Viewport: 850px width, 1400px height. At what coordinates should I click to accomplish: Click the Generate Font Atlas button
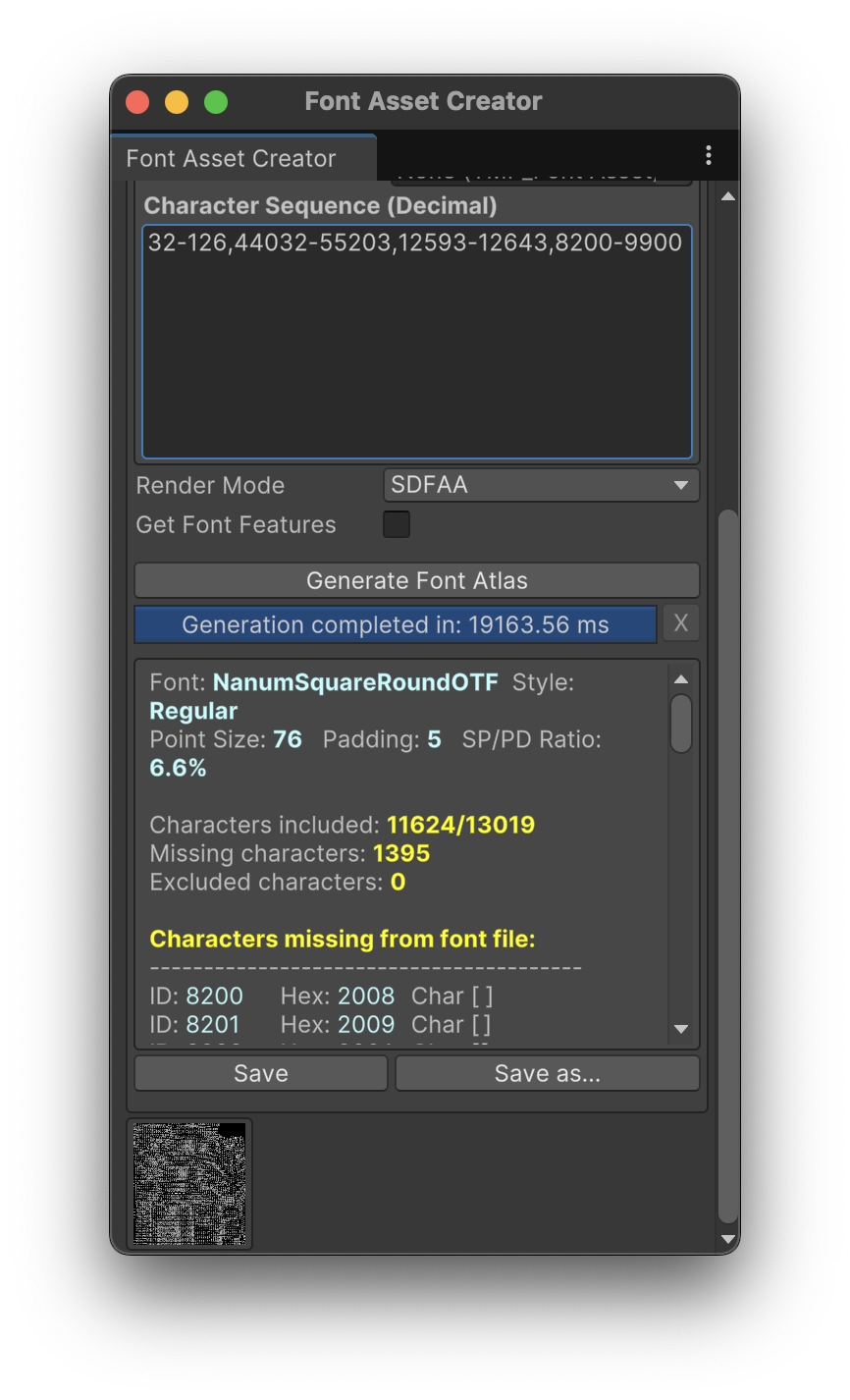click(x=417, y=580)
